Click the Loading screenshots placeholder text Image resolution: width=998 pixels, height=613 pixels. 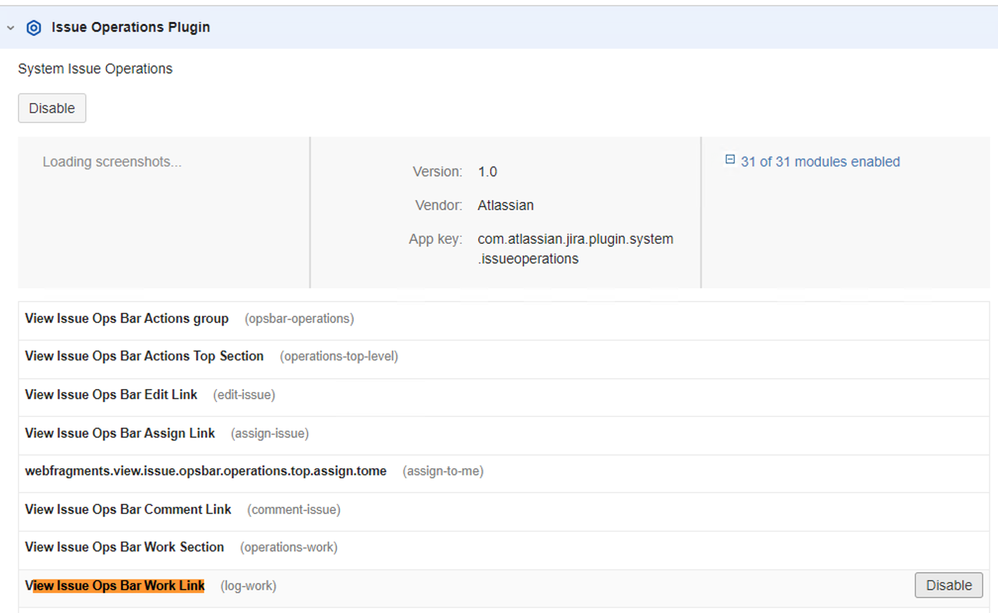coord(112,162)
